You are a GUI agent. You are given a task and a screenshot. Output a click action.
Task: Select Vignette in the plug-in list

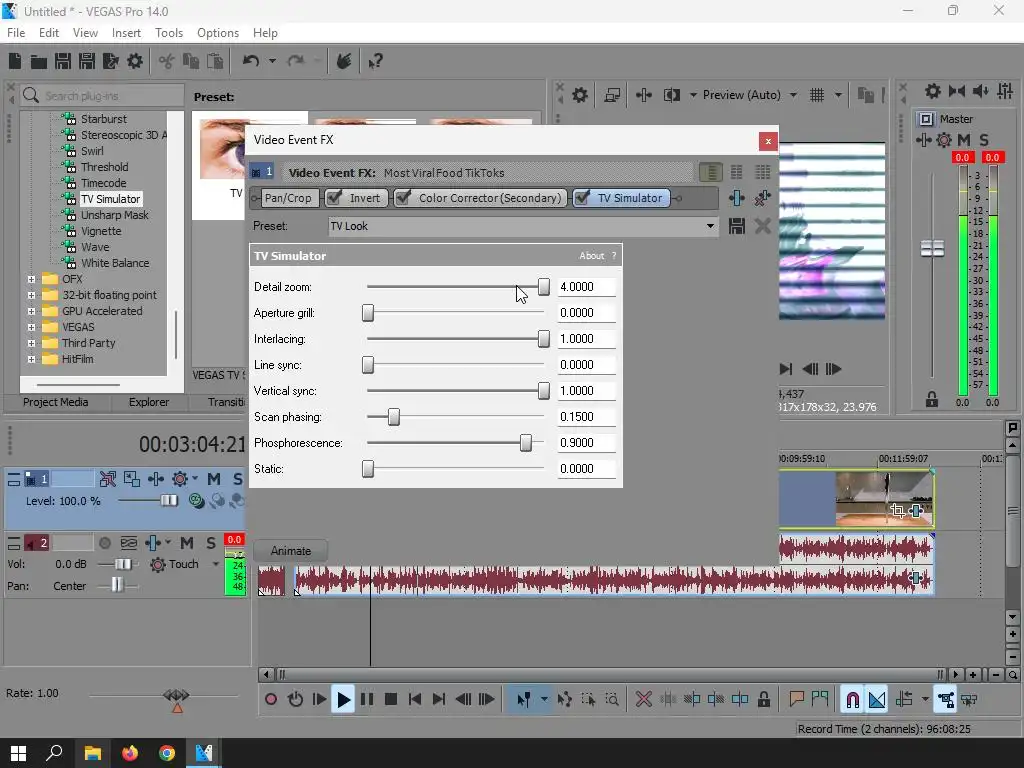tap(101, 231)
